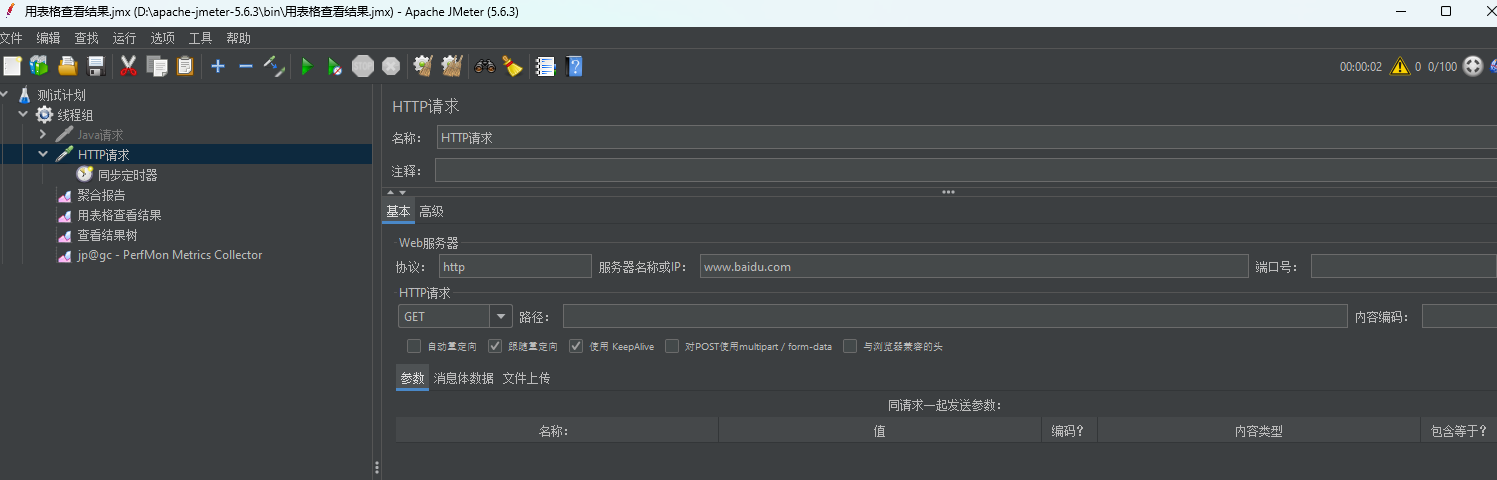
Task: Toggle the 跟随重定向 checkbox
Action: [495, 346]
